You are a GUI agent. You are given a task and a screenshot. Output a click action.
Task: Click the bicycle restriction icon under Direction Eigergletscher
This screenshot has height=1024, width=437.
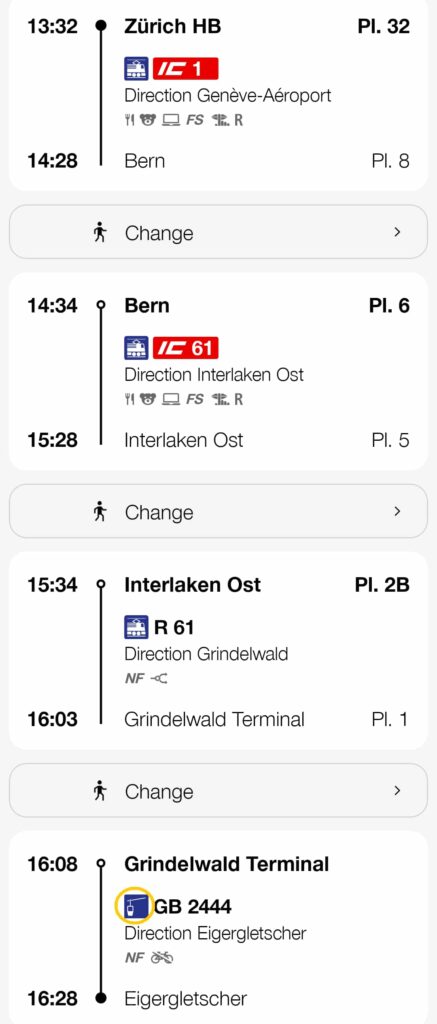pos(162,958)
